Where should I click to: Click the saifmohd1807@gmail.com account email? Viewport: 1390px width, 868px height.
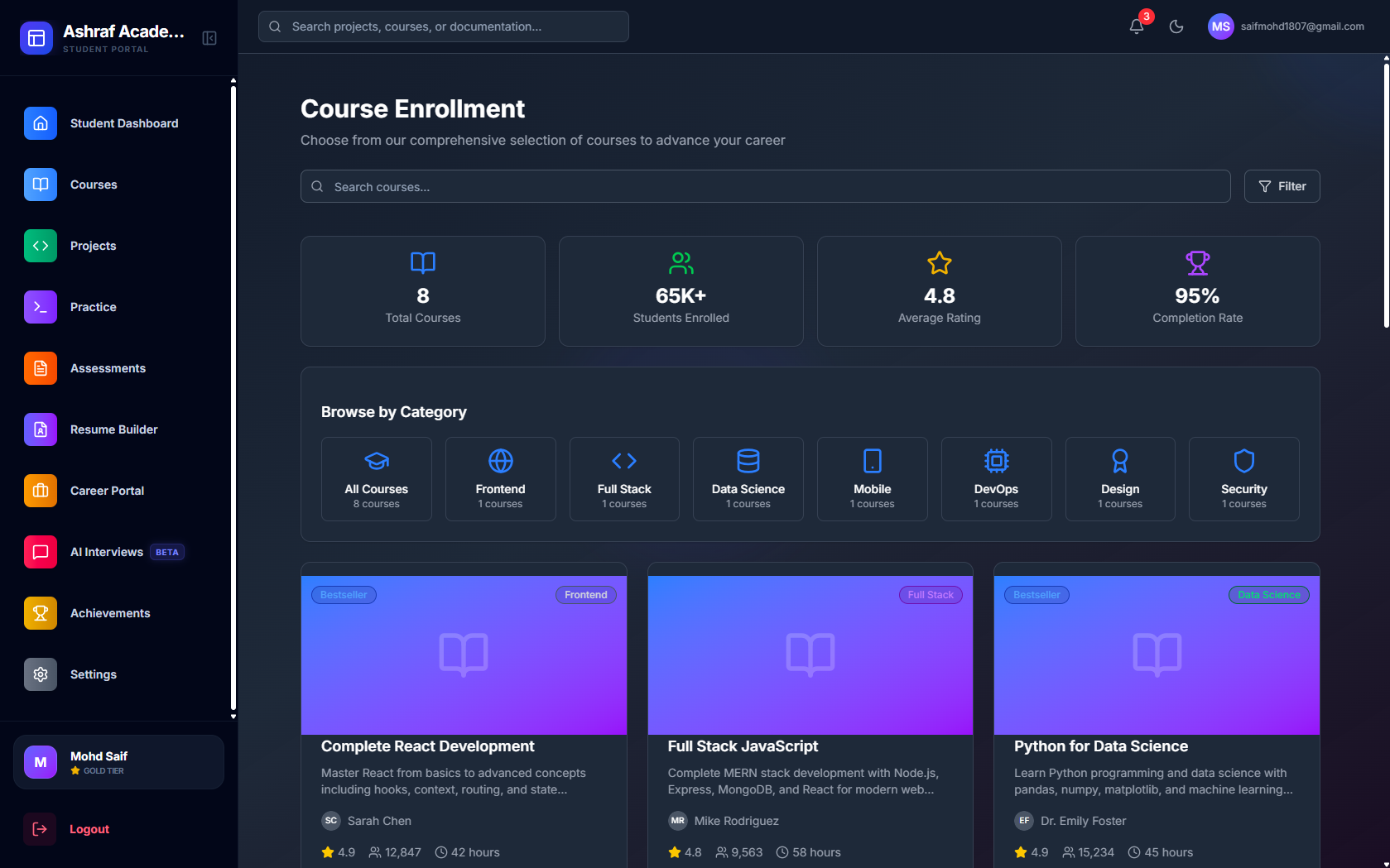click(x=1302, y=26)
